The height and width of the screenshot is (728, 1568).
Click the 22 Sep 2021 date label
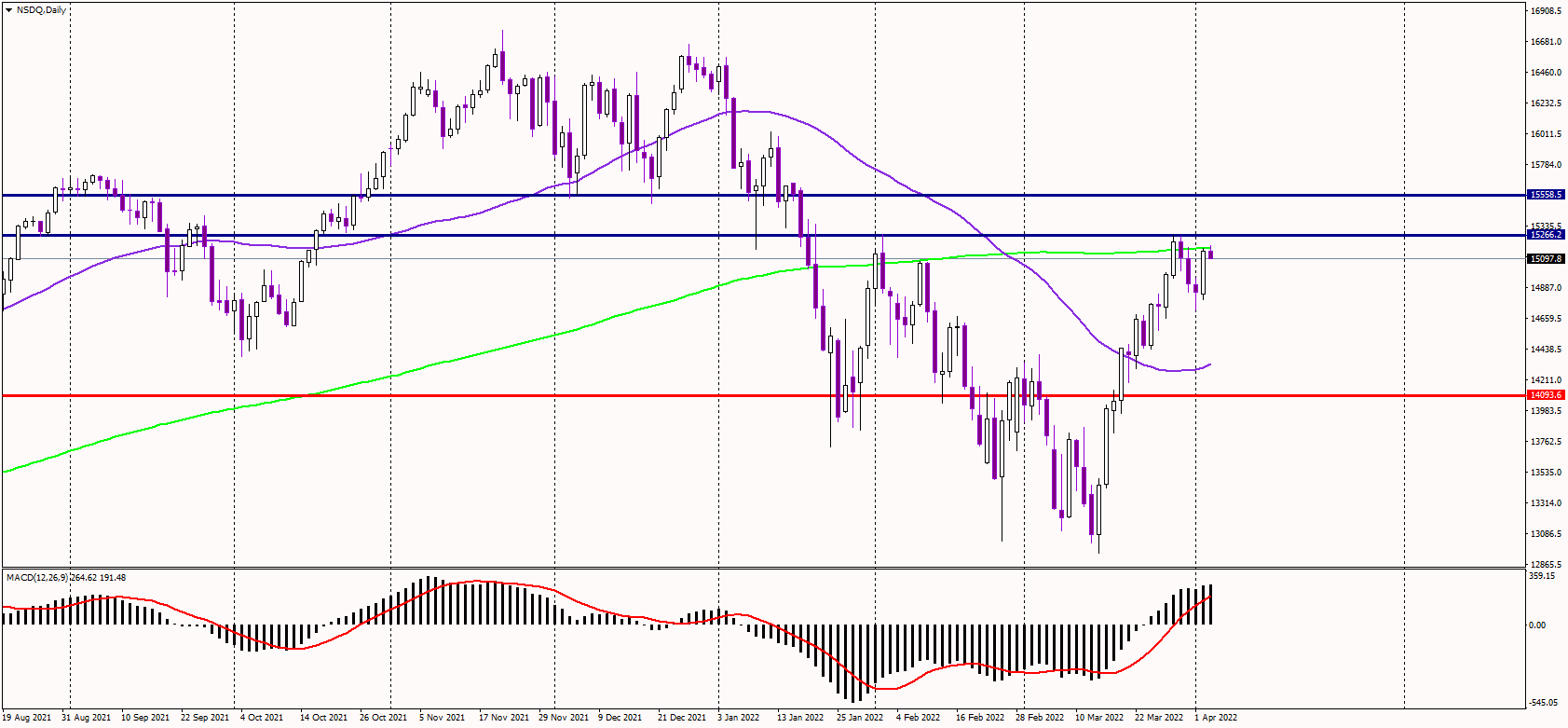205,718
